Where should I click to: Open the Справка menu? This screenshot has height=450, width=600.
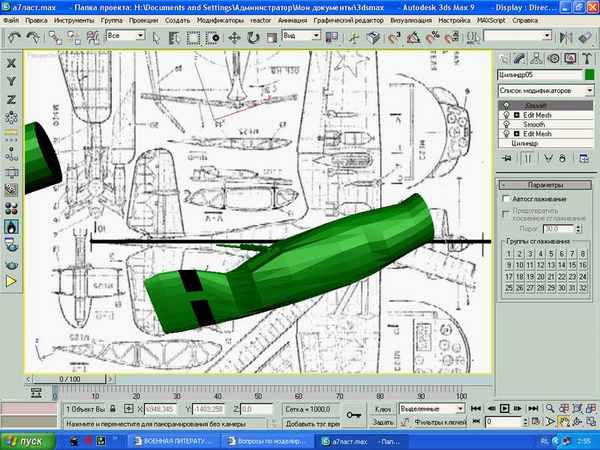pos(525,20)
